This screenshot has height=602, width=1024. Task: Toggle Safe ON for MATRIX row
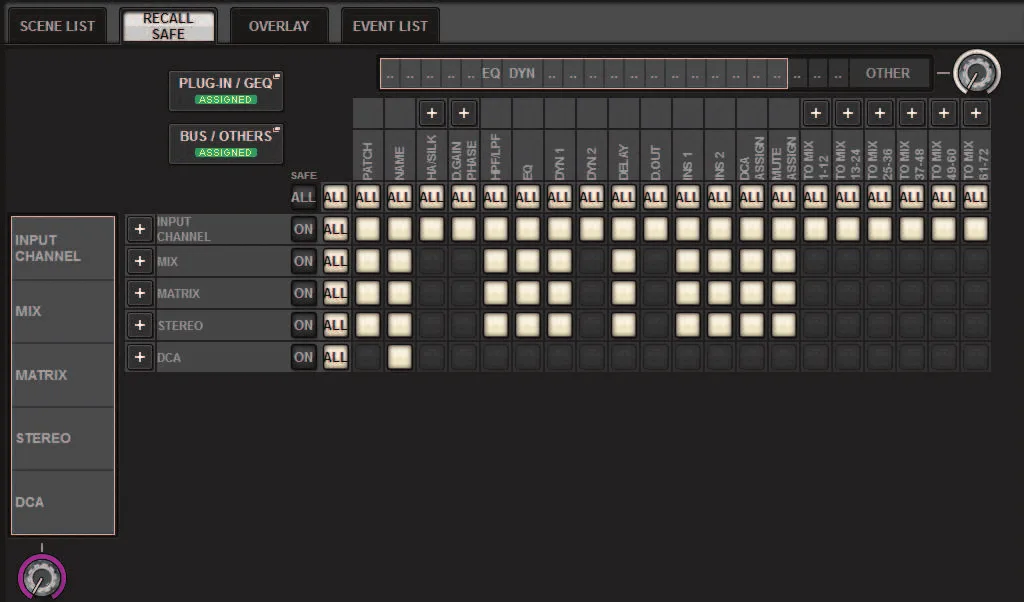point(303,293)
